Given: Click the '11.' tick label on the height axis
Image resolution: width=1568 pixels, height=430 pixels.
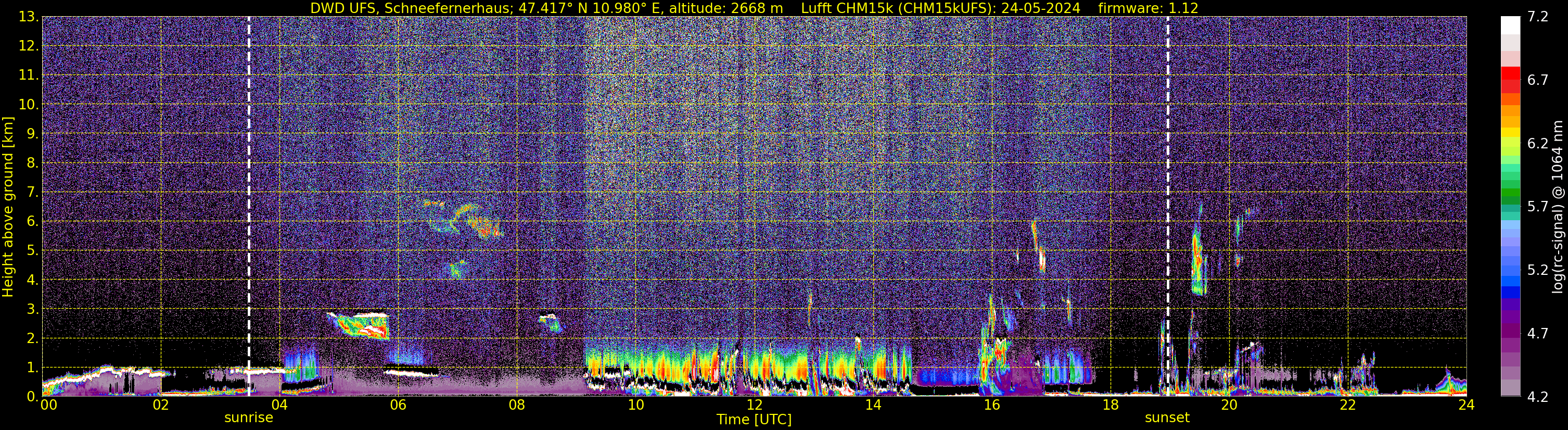Looking at the screenshot, I should click(x=28, y=75).
